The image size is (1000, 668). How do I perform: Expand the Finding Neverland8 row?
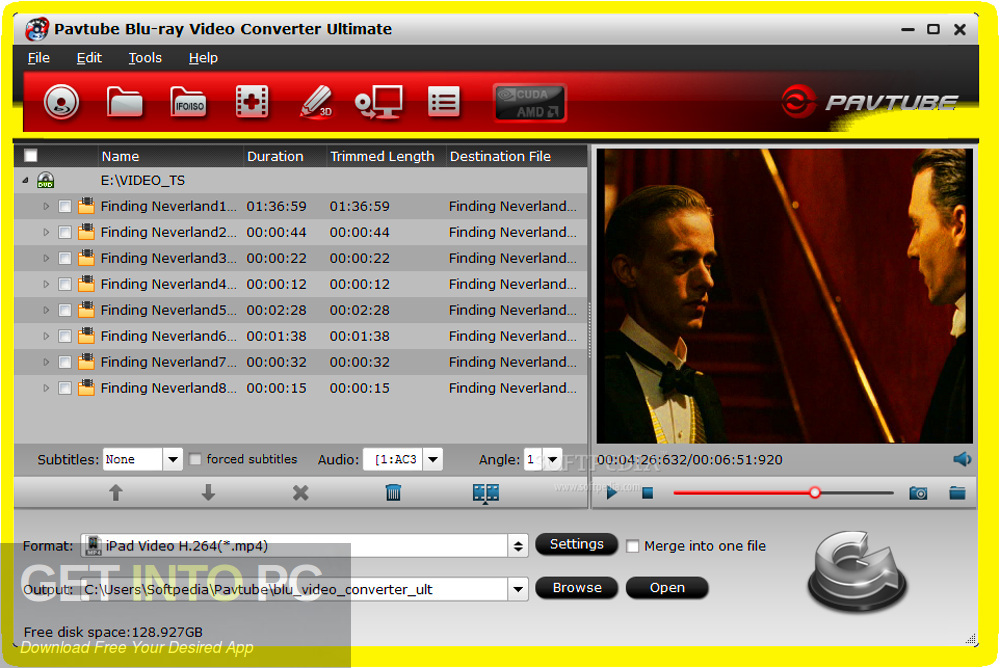pyautogui.click(x=46, y=388)
